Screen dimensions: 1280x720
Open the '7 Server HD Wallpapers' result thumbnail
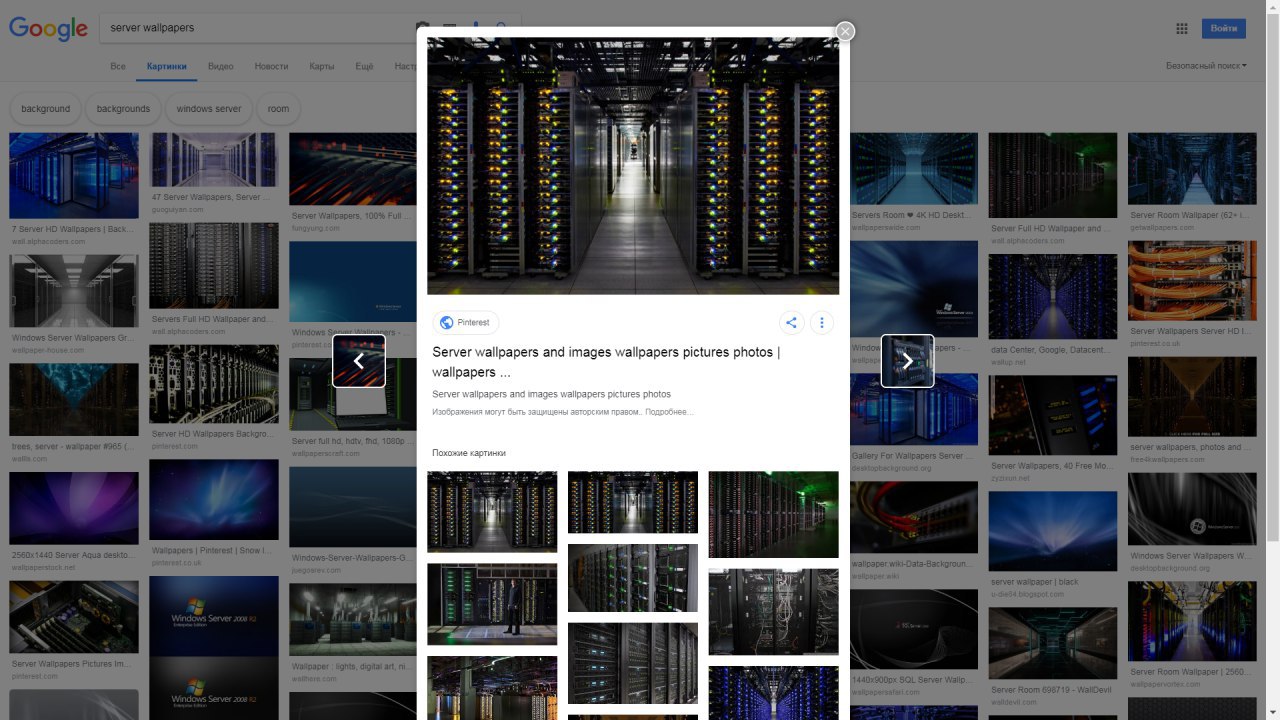[74, 176]
